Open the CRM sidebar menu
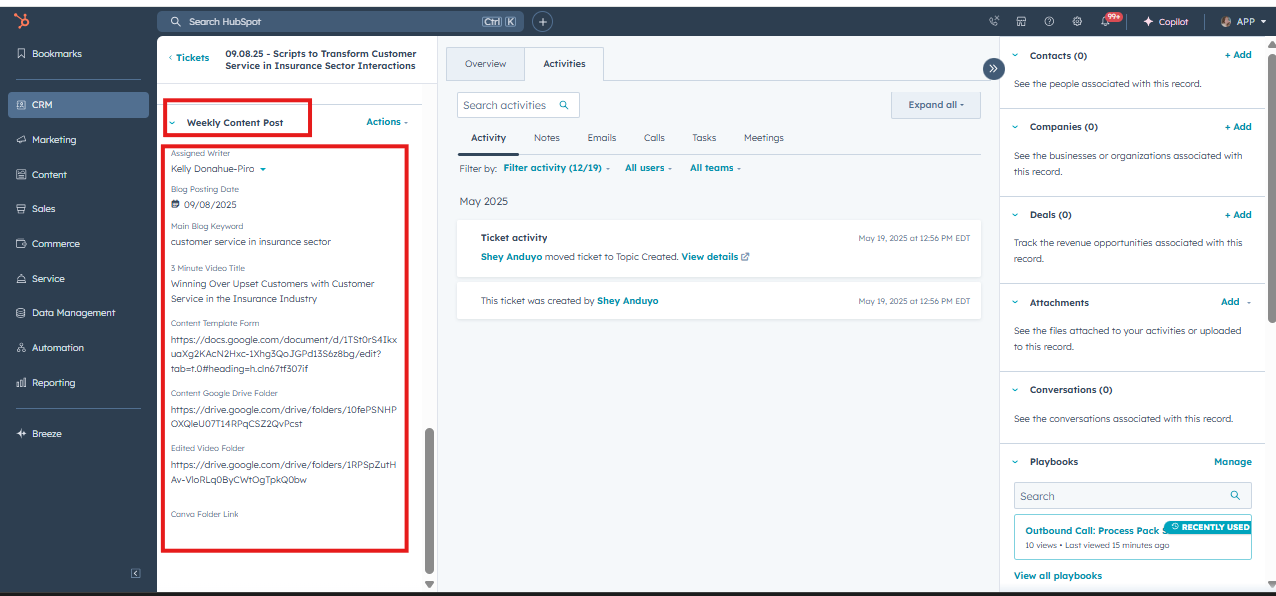Image resolution: width=1276 pixels, height=596 pixels. (78, 105)
